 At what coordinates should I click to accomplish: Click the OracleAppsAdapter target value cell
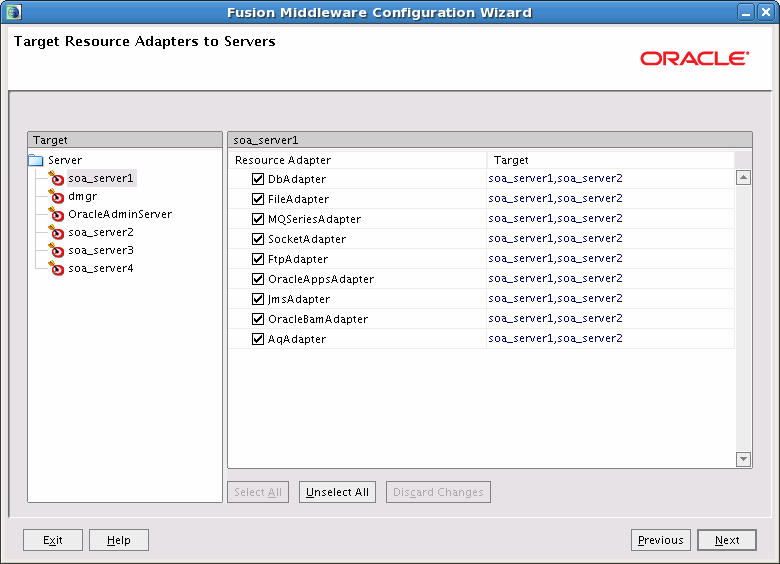610,279
